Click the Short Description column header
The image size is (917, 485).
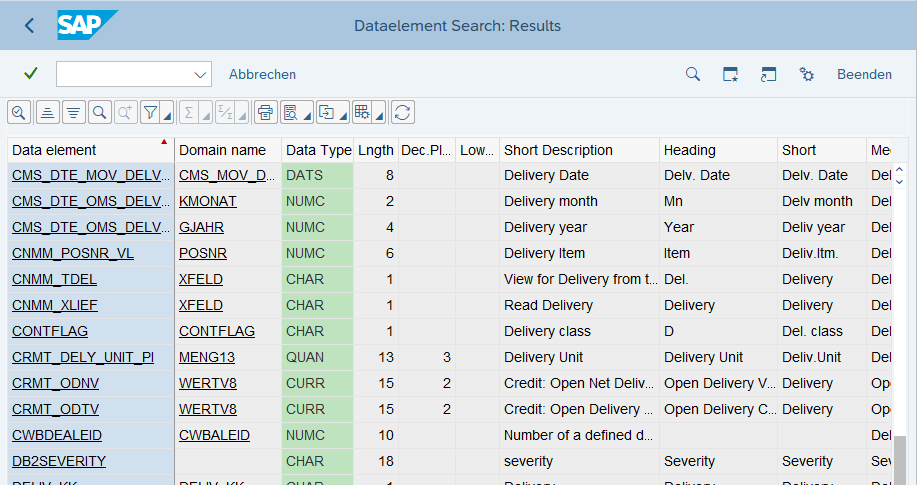[558, 150]
